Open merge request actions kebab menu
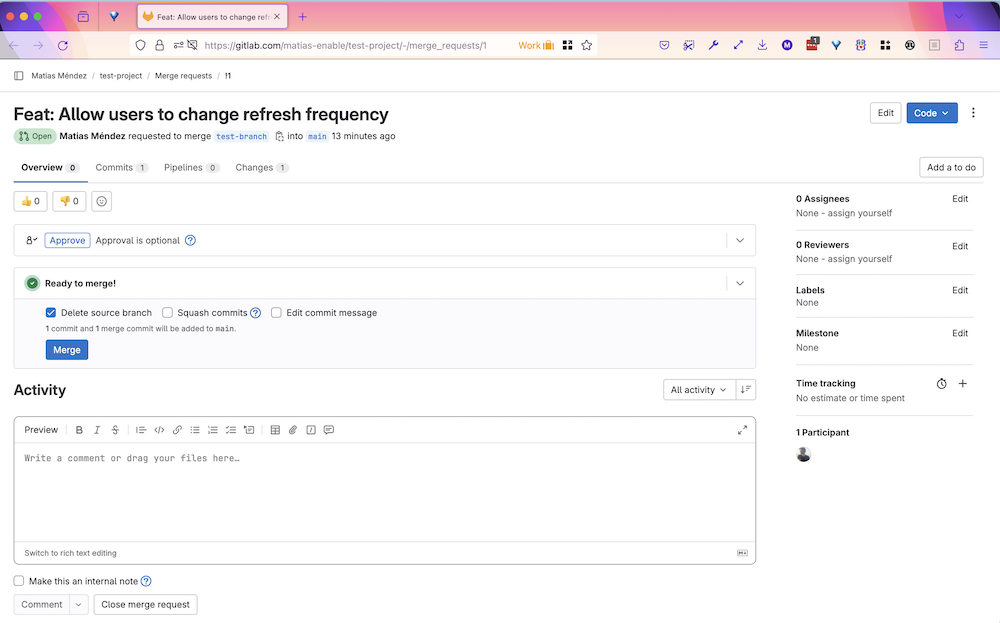 click(973, 113)
